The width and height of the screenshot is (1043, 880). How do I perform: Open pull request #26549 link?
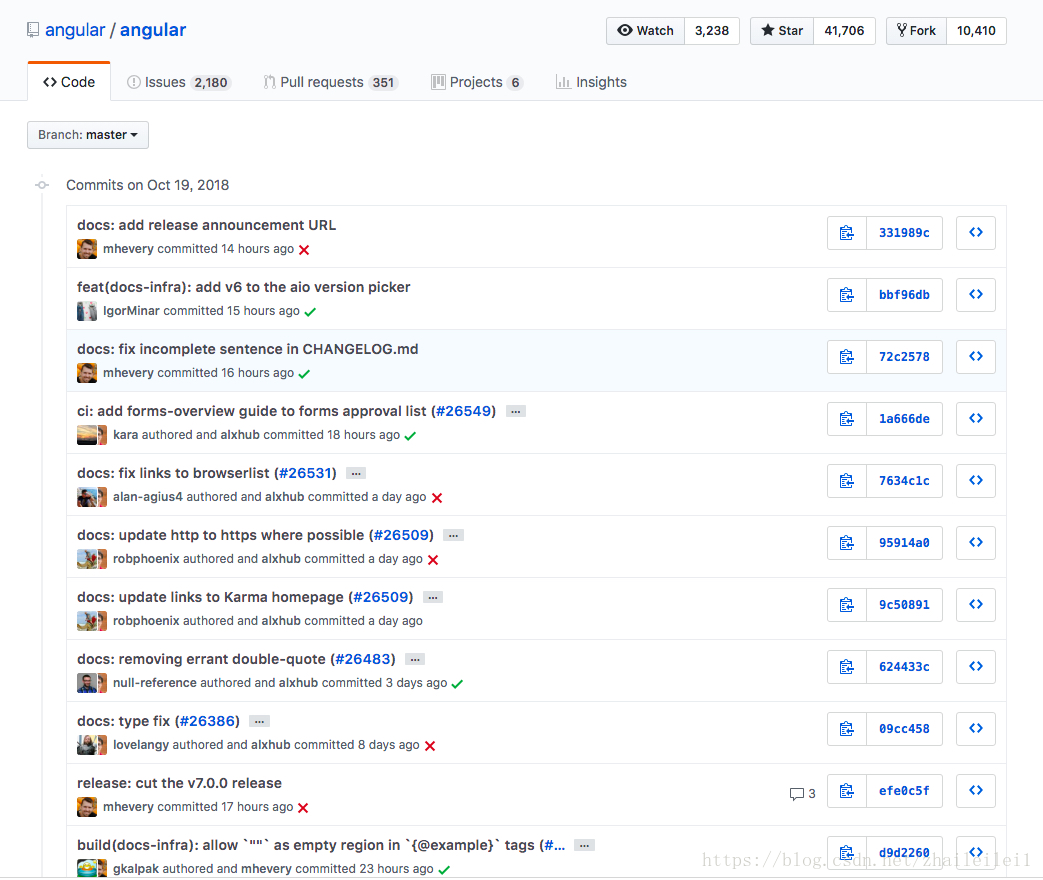click(x=463, y=411)
